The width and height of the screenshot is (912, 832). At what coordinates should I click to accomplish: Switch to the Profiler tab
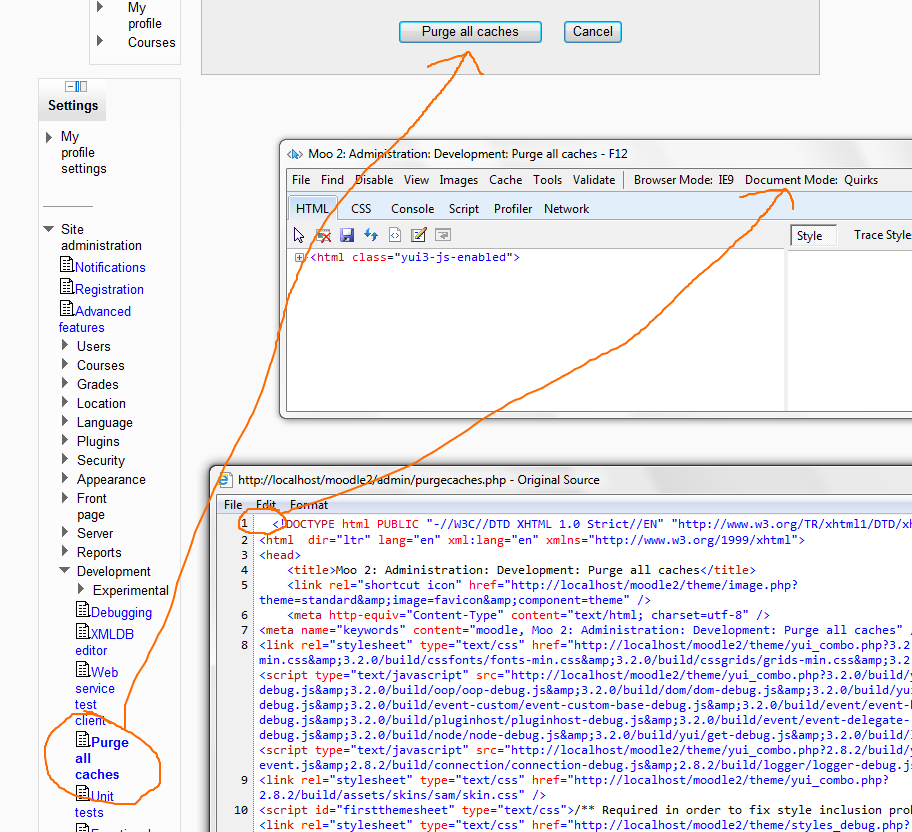[513, 209]
